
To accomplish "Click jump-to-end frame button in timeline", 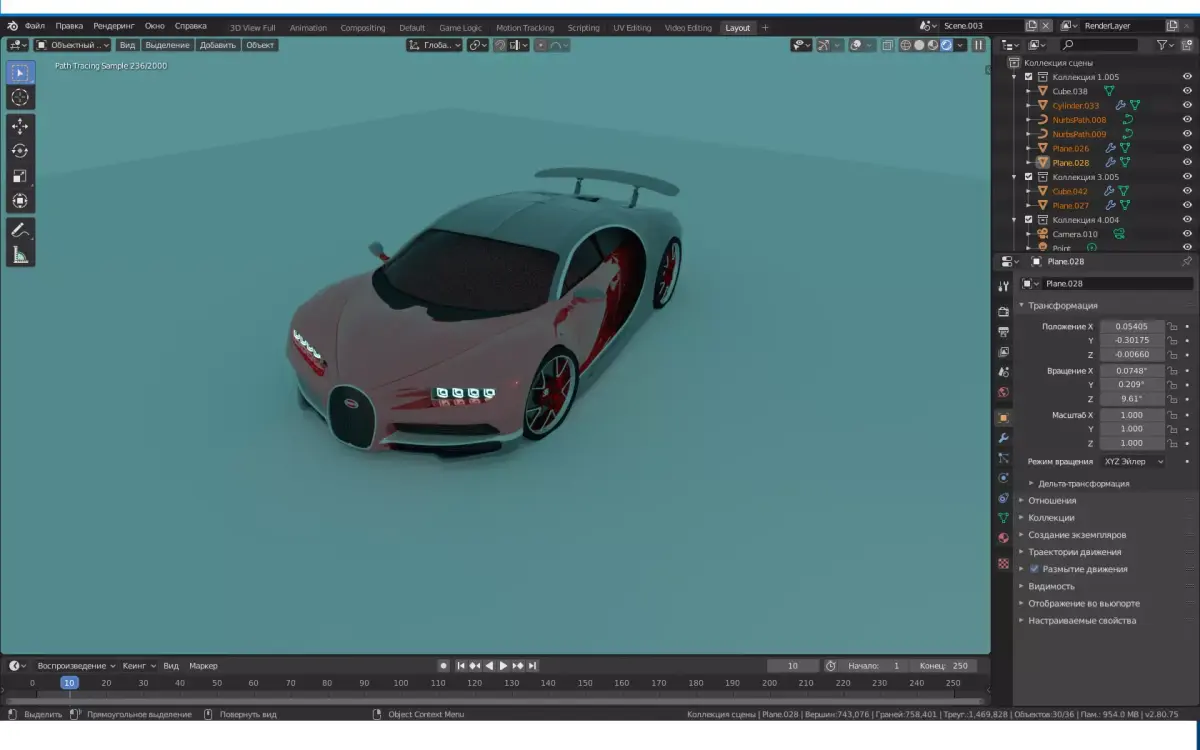I will point(532,664).
